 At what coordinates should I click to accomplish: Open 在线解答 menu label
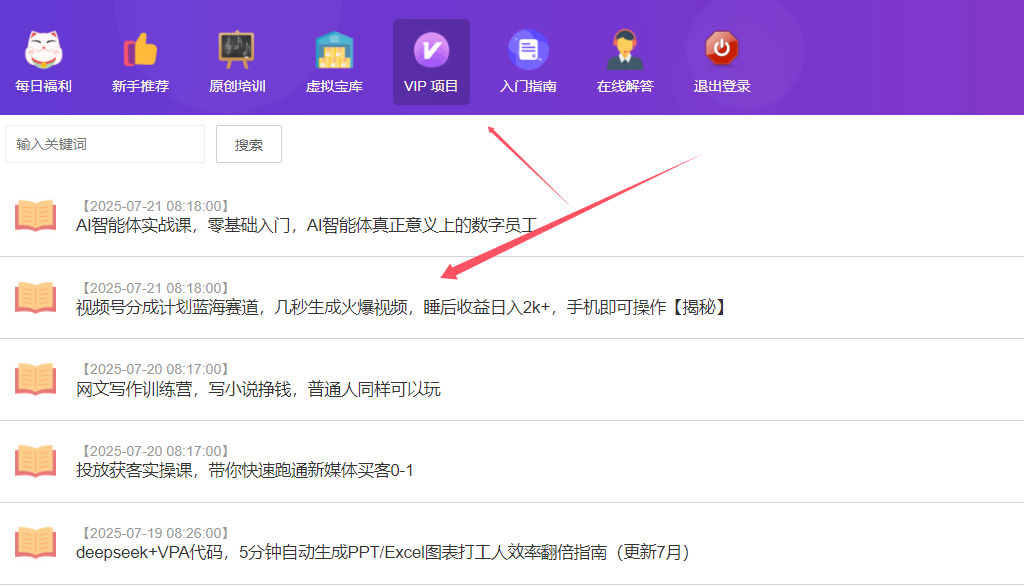[625, 86]
